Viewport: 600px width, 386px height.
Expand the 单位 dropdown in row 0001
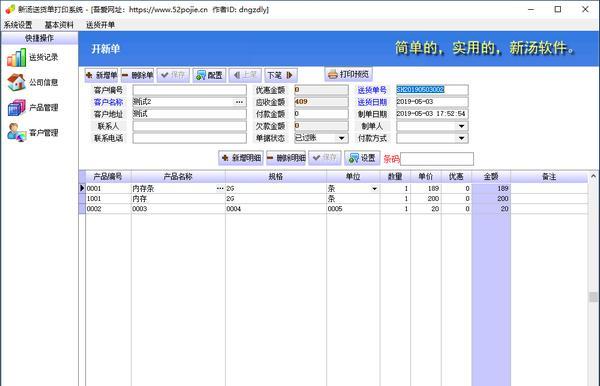[x=374, y=189]
